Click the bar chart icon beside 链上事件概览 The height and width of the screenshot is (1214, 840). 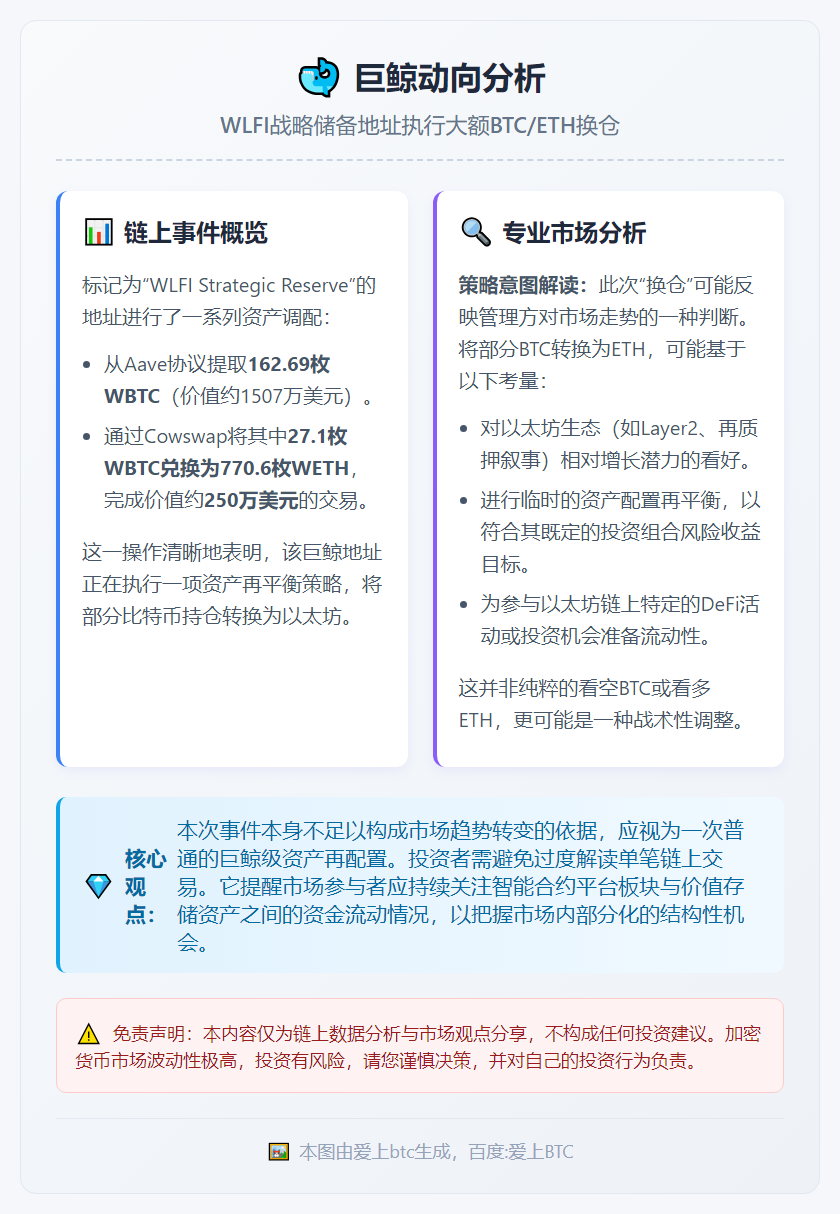tap(98, 233)
